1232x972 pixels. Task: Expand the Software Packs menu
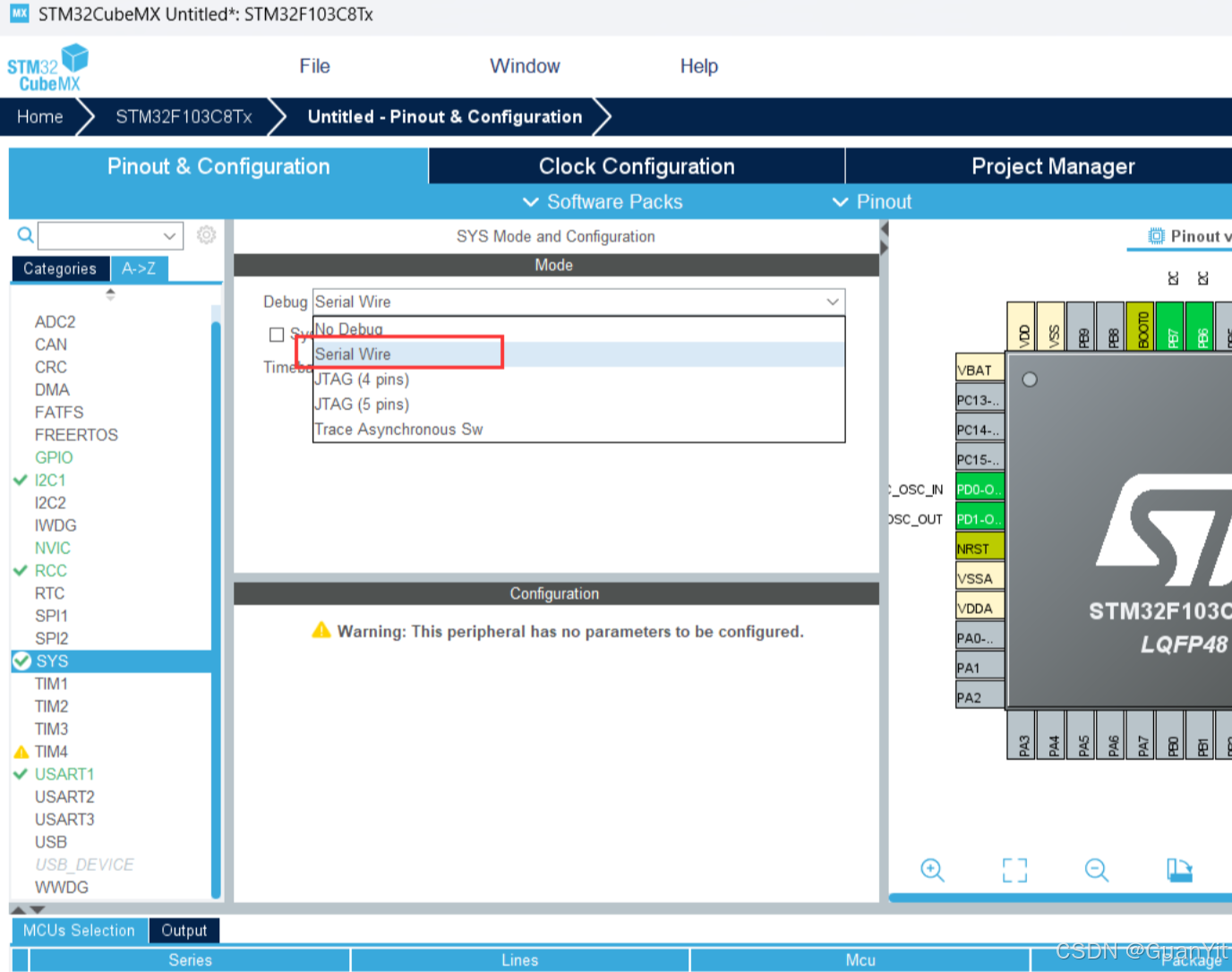[603, 202]
